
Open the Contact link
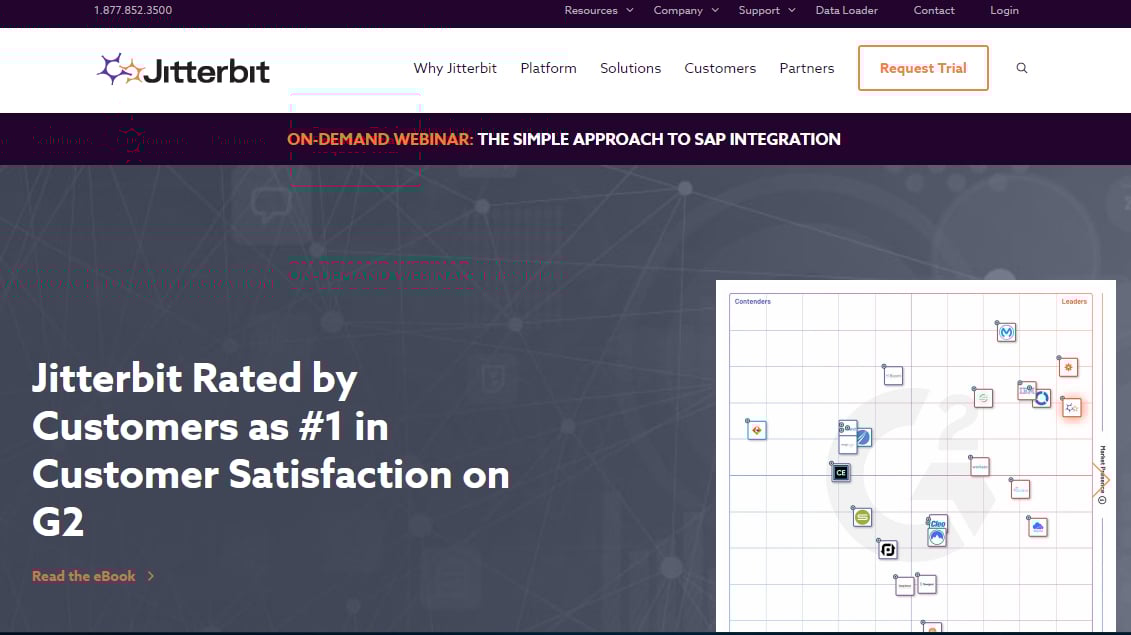933,10
